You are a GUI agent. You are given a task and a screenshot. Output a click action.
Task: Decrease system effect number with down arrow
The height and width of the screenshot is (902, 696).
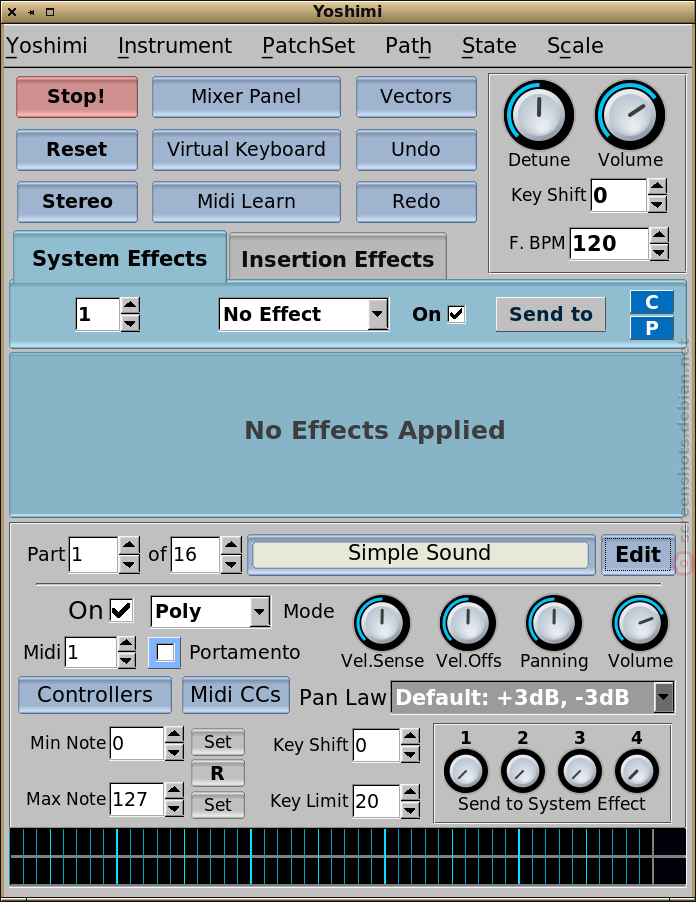click(130, 323)
